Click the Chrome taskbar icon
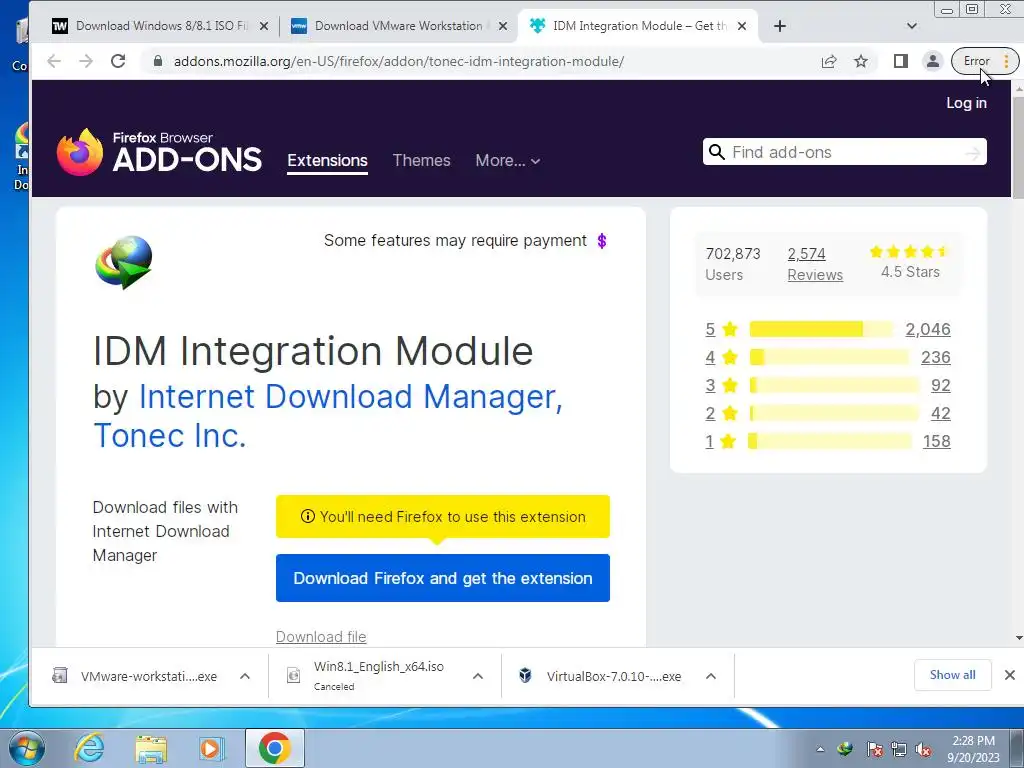The height and width of the screenshot is (768, 1024). (274, 748)
